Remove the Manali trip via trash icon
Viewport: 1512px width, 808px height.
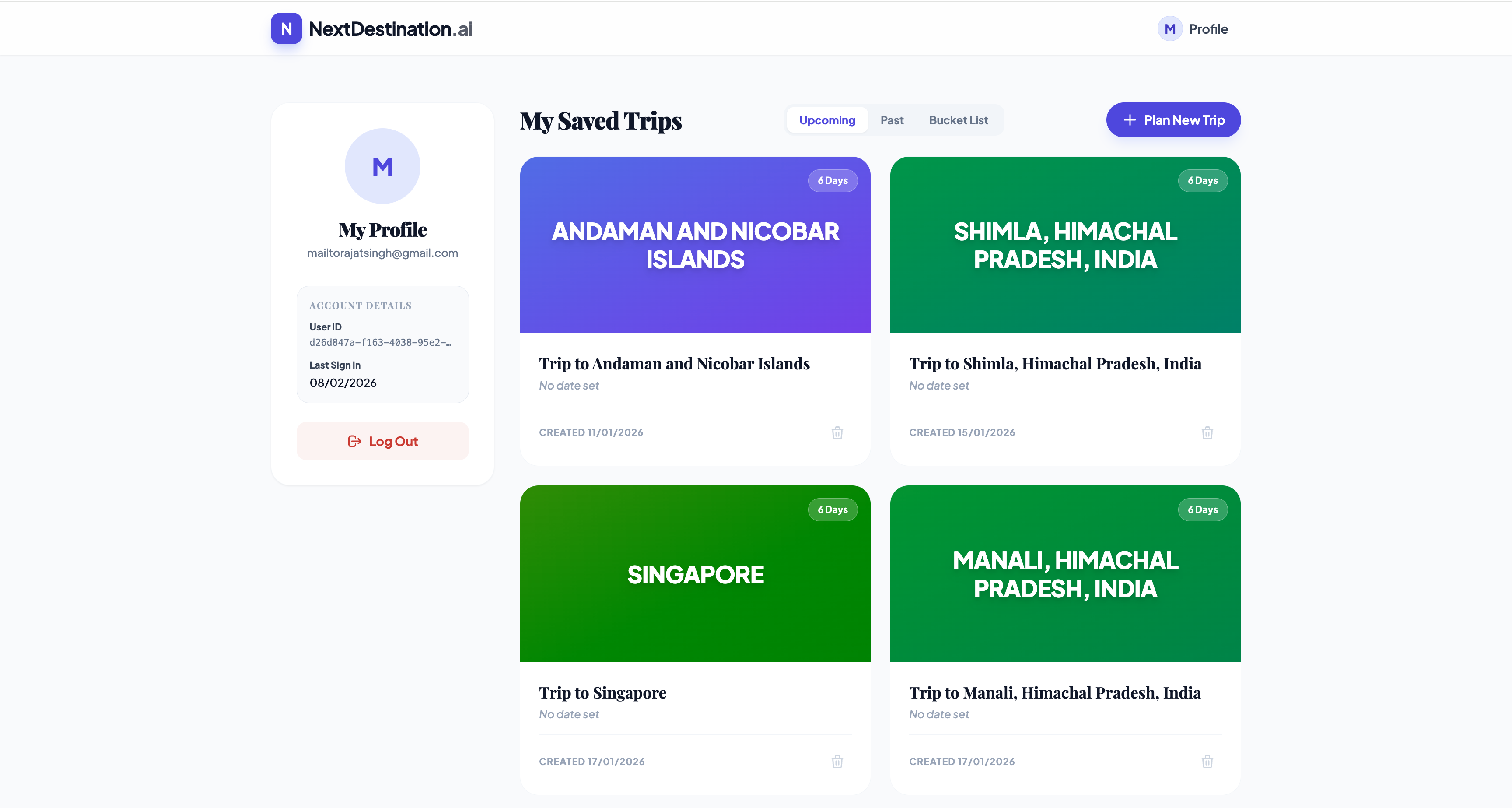tap(1207, 762)
